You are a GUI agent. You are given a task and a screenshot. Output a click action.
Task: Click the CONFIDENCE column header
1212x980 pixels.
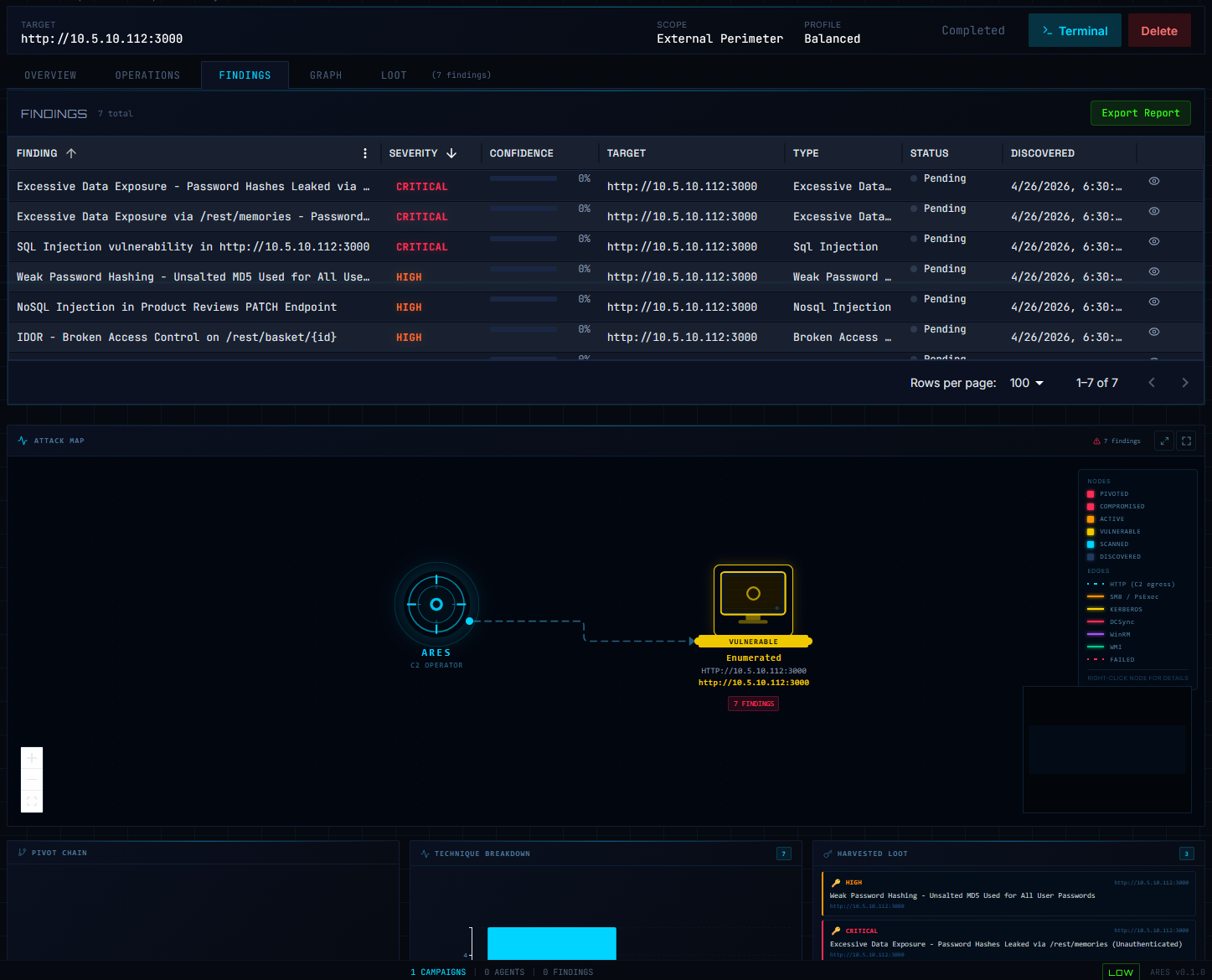point(521,153)
